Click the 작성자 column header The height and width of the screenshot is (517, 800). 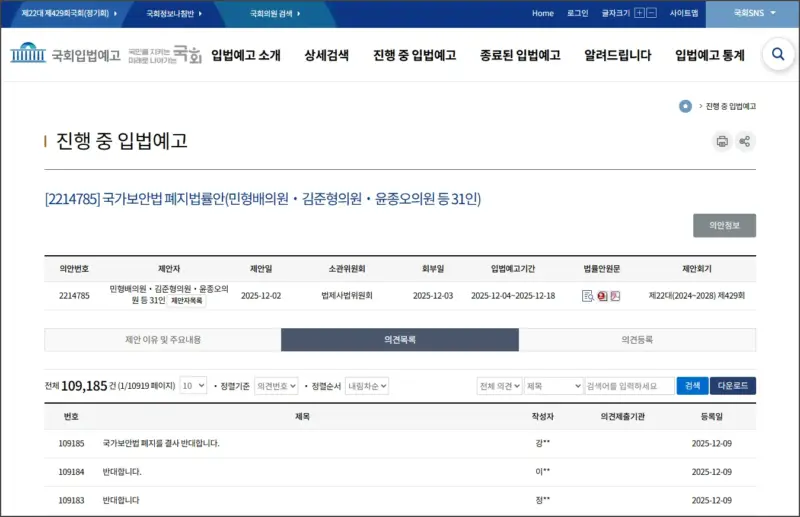tap(542, 417)
